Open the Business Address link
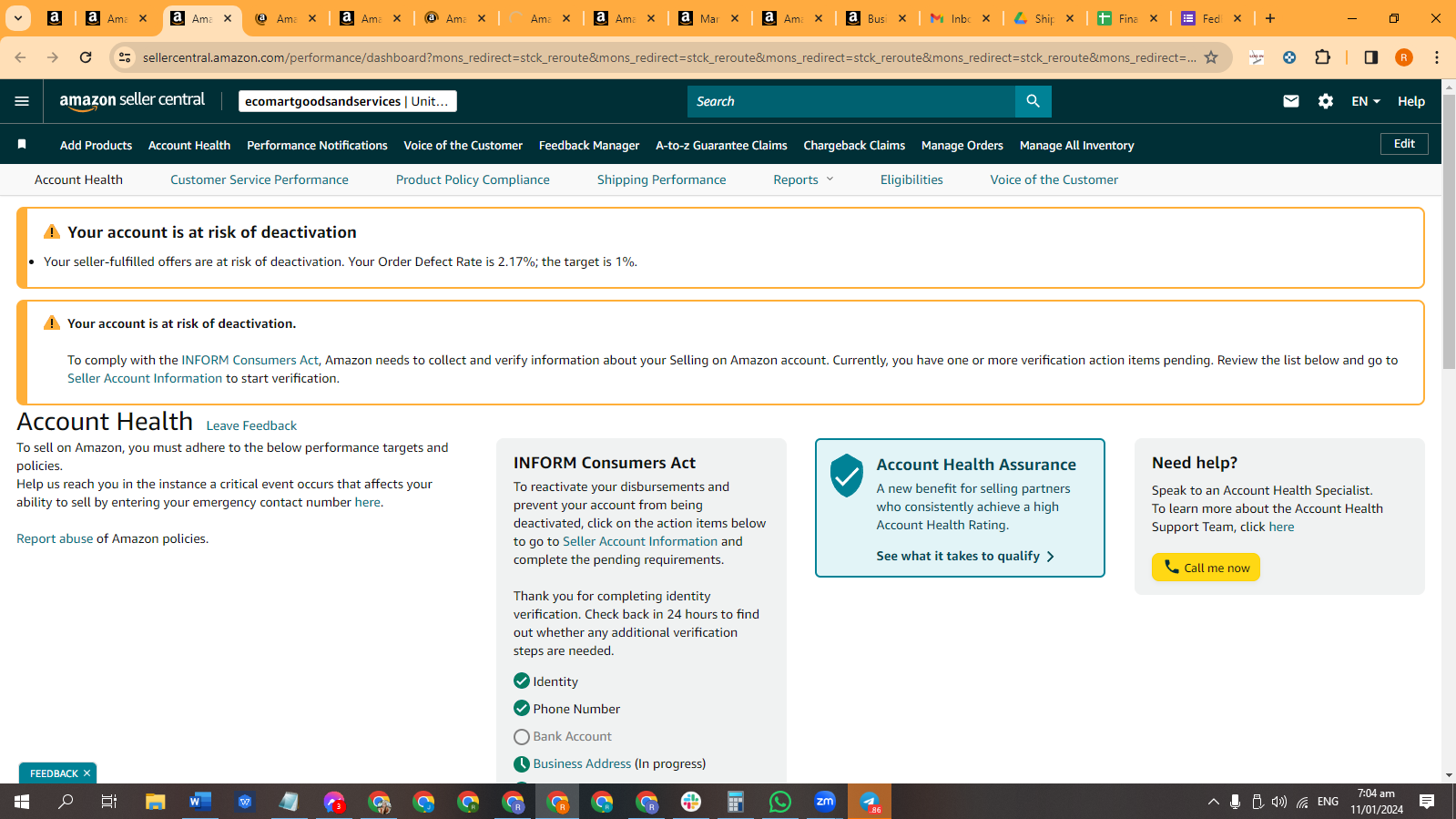 pyautogui.click(x=582, y=763)
